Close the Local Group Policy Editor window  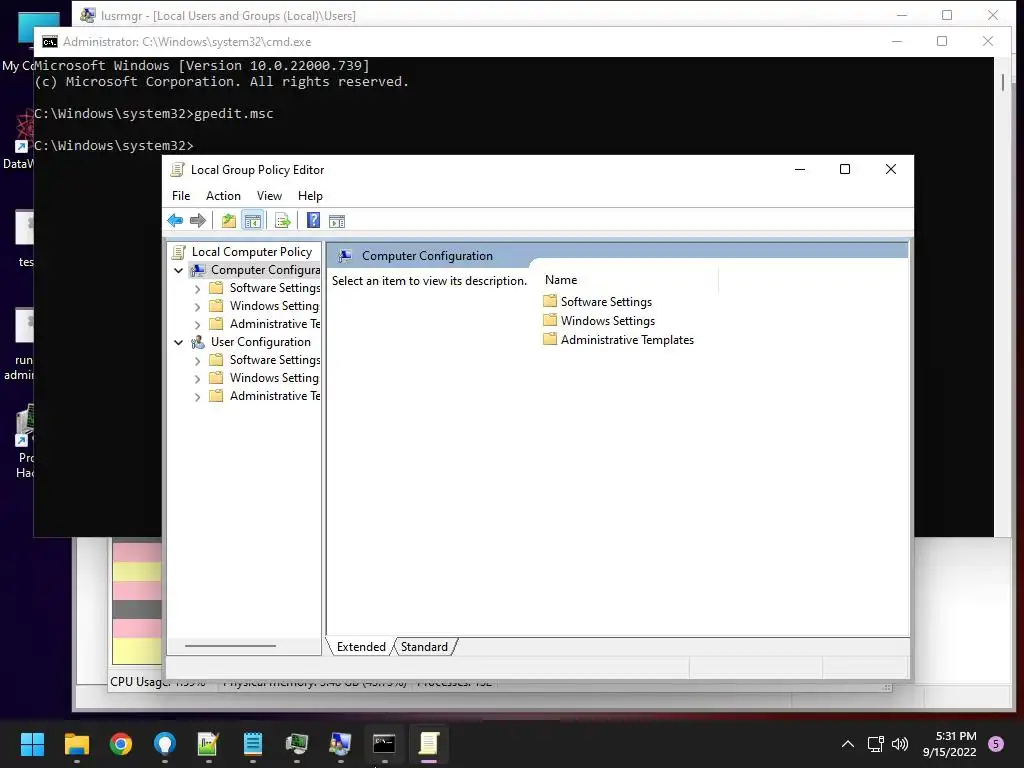[891, 169]
